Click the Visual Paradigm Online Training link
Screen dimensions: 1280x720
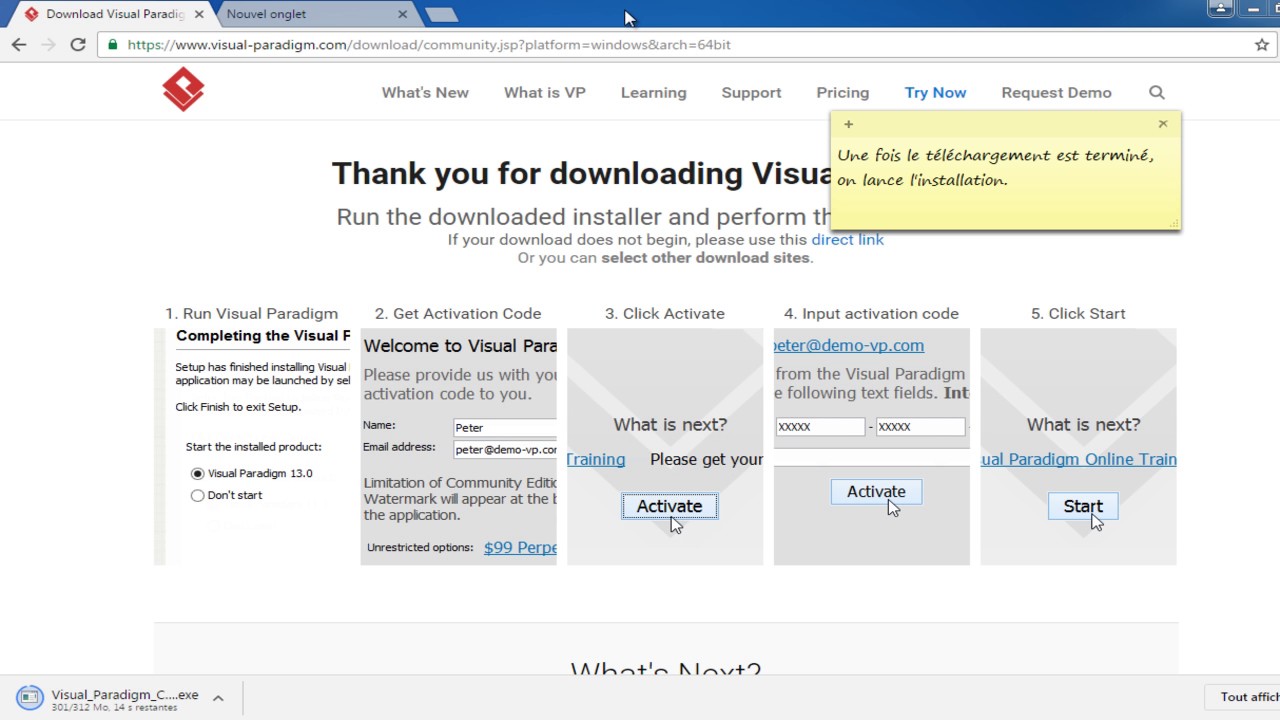point(1078,459)
